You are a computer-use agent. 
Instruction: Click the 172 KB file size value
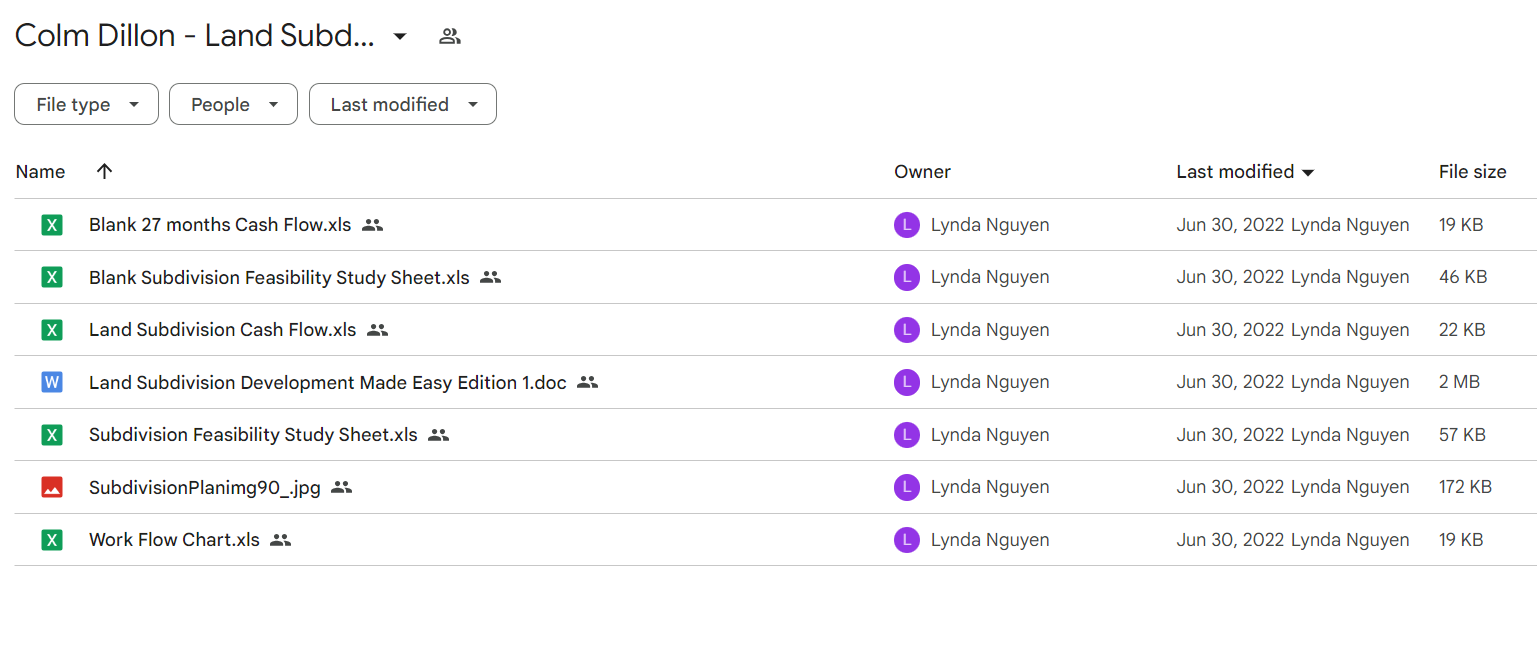click(1465, 487)
